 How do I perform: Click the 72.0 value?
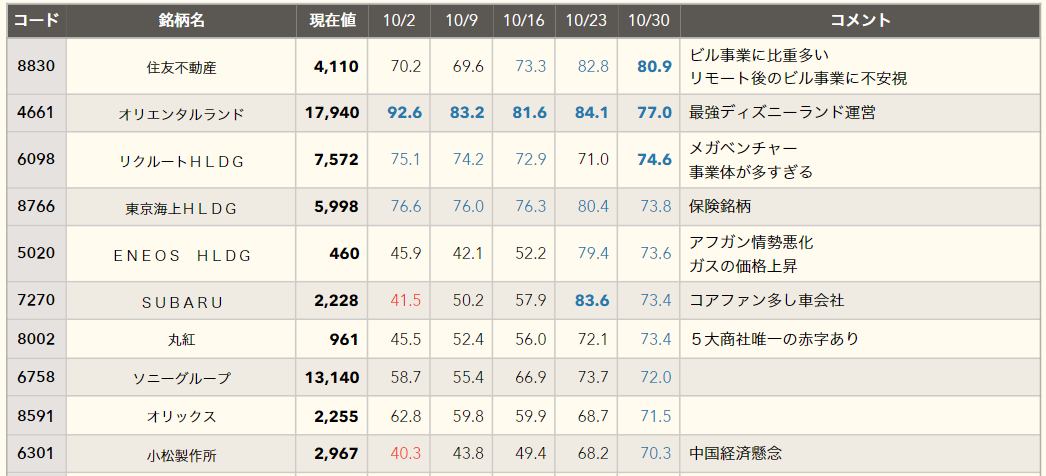(656, 378)
